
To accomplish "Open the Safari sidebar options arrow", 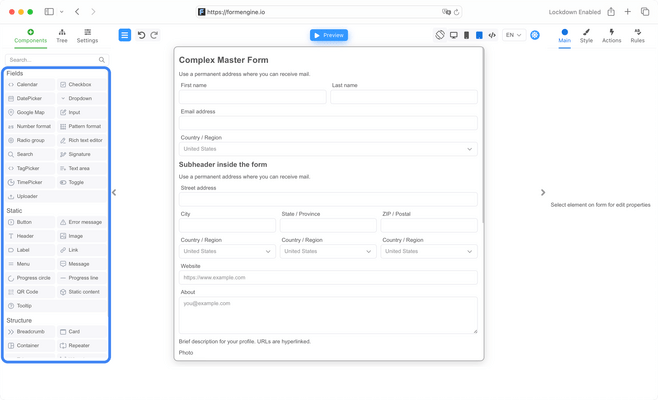I will (x=62, y=12).
